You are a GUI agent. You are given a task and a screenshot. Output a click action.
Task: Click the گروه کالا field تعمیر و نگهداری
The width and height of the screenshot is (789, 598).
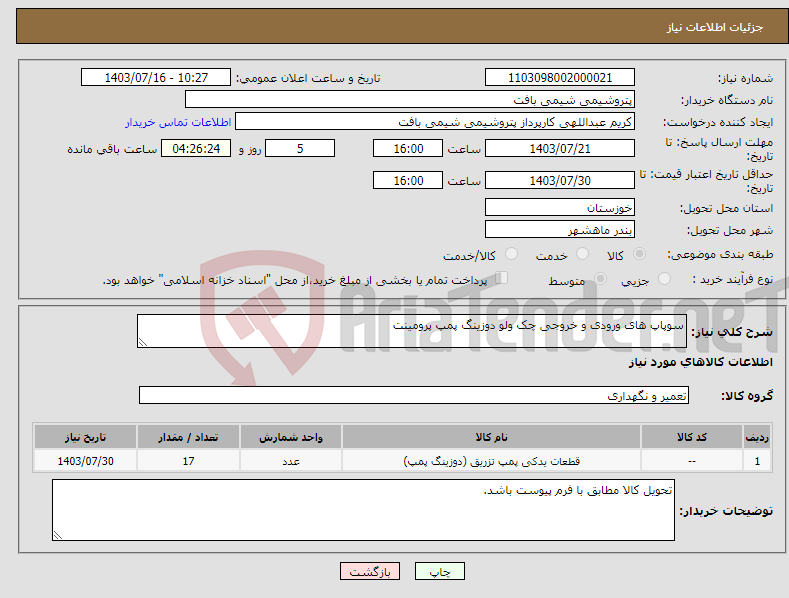pyautogui.click(x=414, y=396)
